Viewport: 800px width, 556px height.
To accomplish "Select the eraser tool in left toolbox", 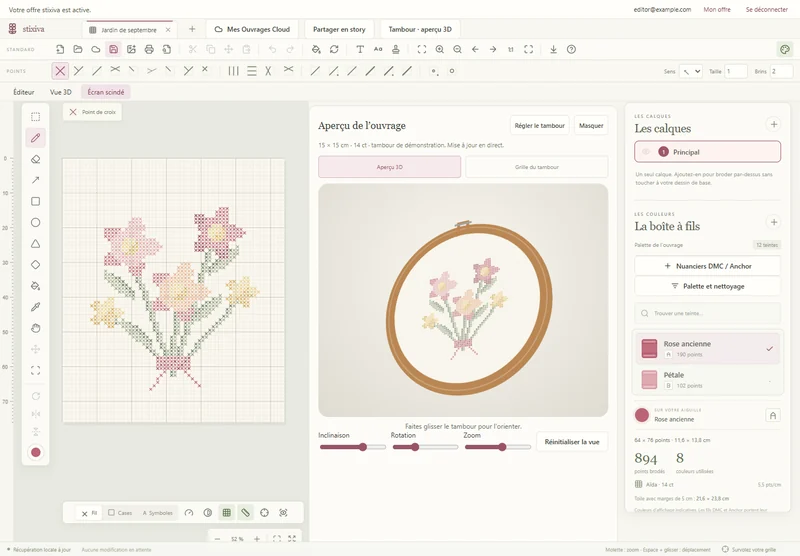I will 35,159.
